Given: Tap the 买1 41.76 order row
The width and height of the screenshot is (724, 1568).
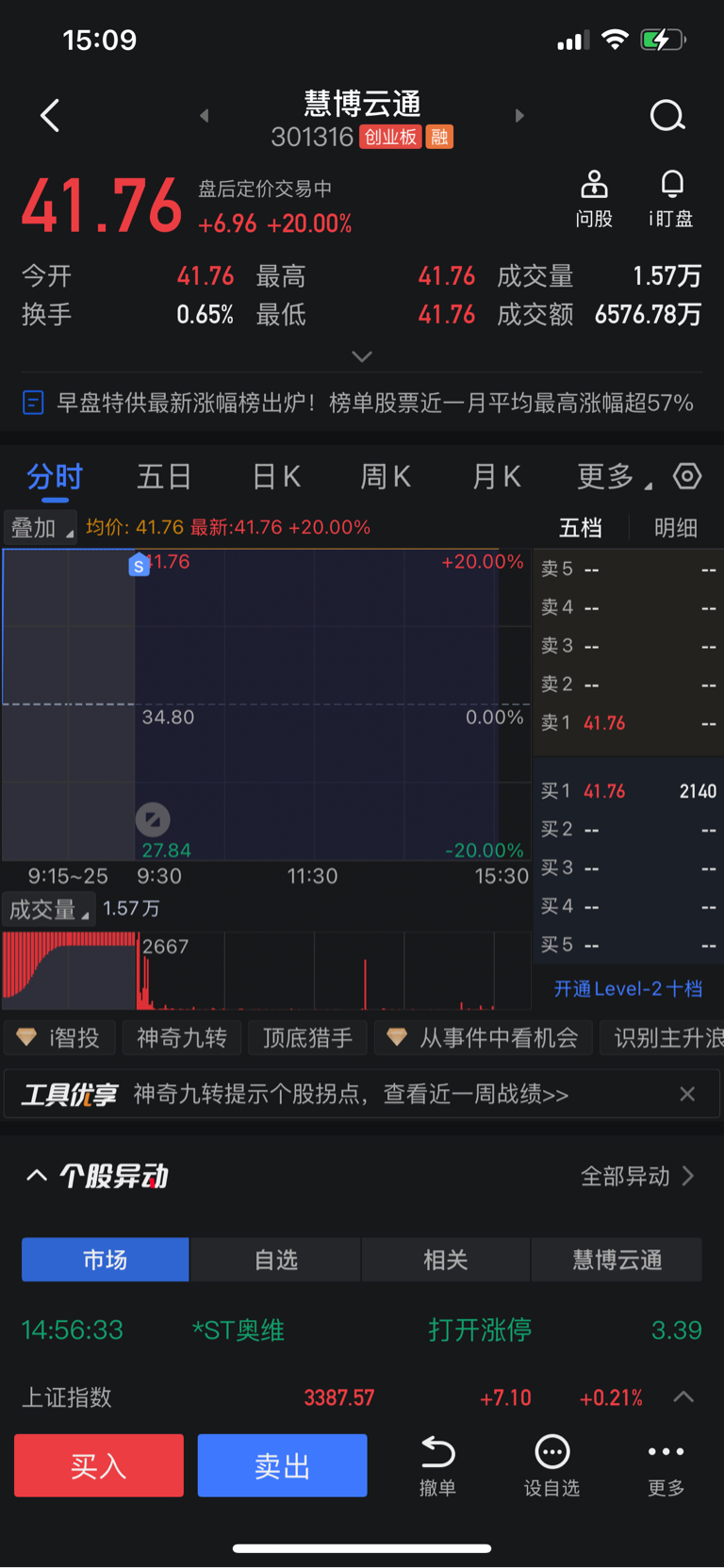Looking at the screenshot, I should click(628, 791).
